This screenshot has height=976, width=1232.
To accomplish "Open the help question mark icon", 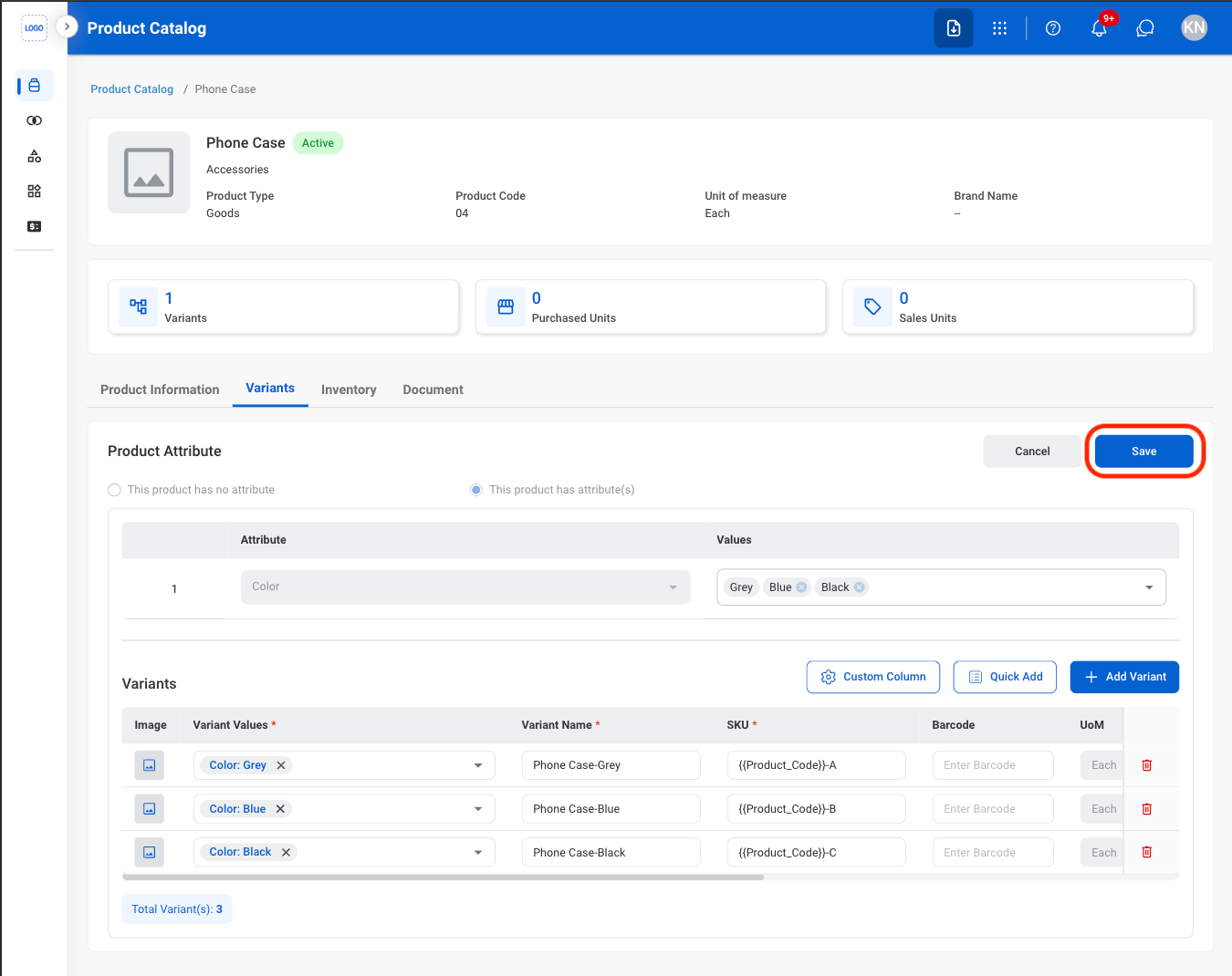I will [1053, 28].
